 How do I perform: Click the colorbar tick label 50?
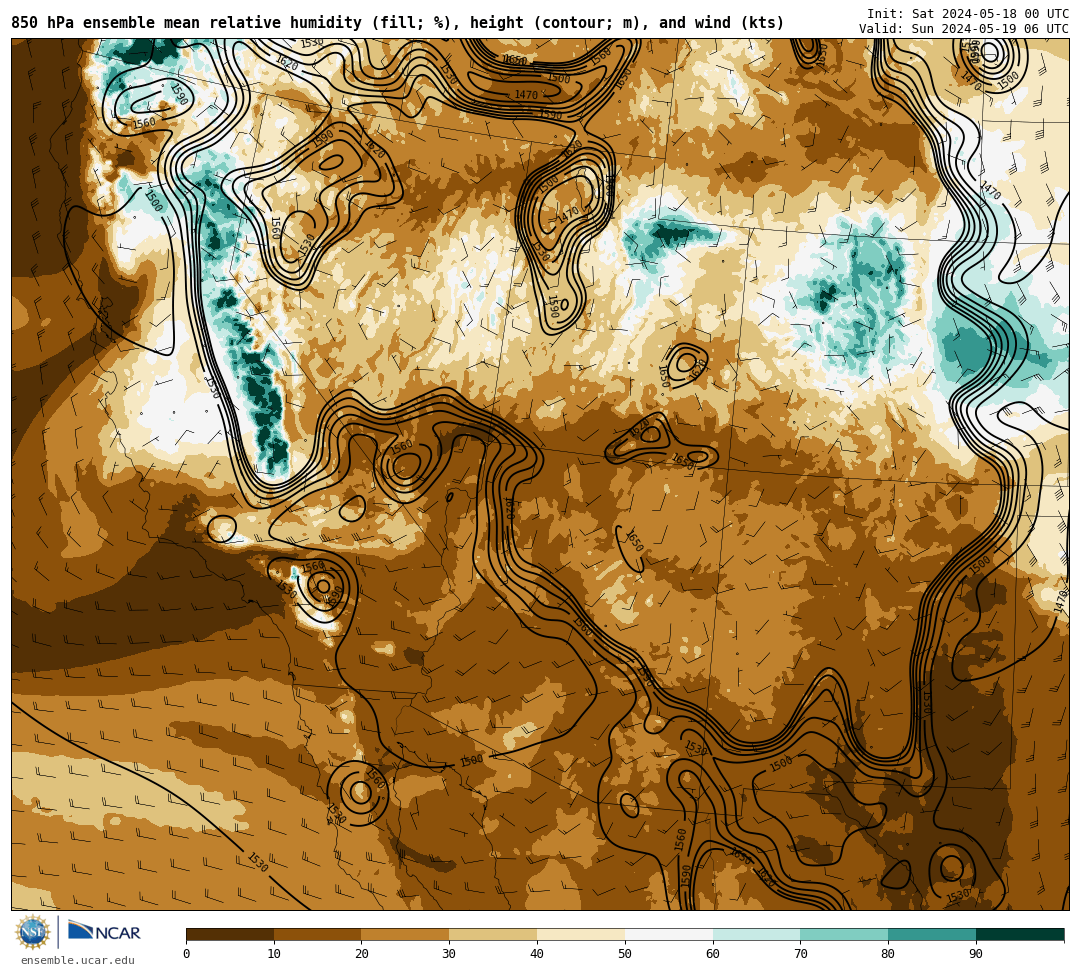[x=625, y=954]
